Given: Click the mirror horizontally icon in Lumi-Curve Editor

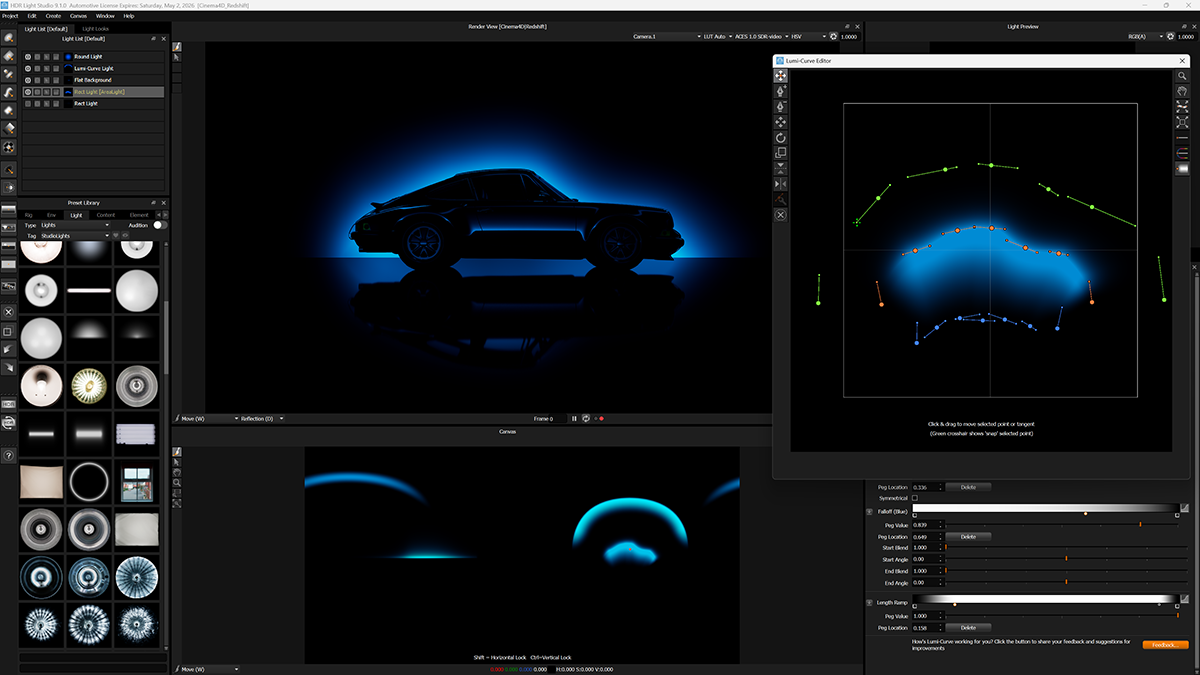Looking at the screenshot, I should coord(781,184).
